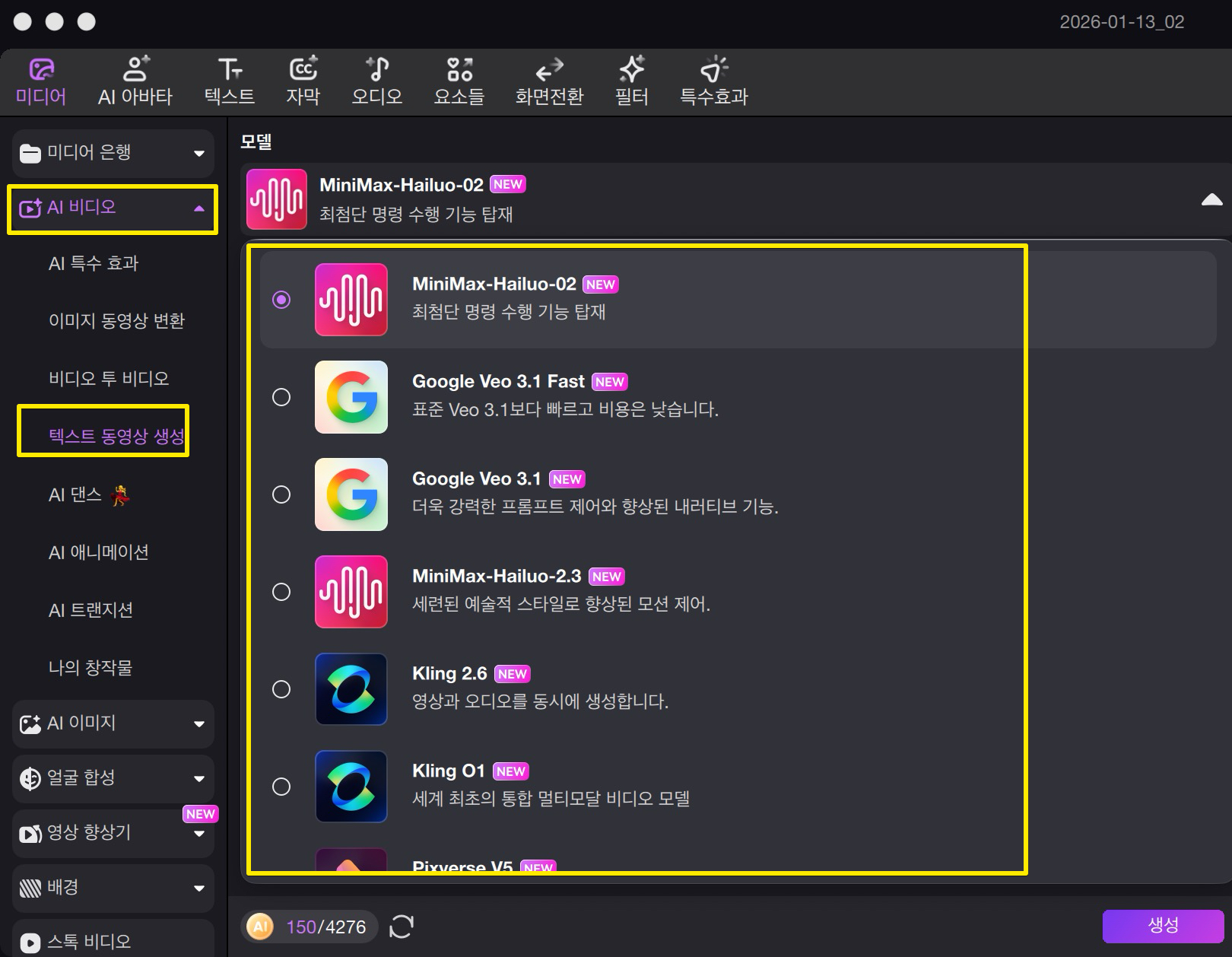Select the MiniMax-Hailuo-2.3 radio button

point(281,592)
